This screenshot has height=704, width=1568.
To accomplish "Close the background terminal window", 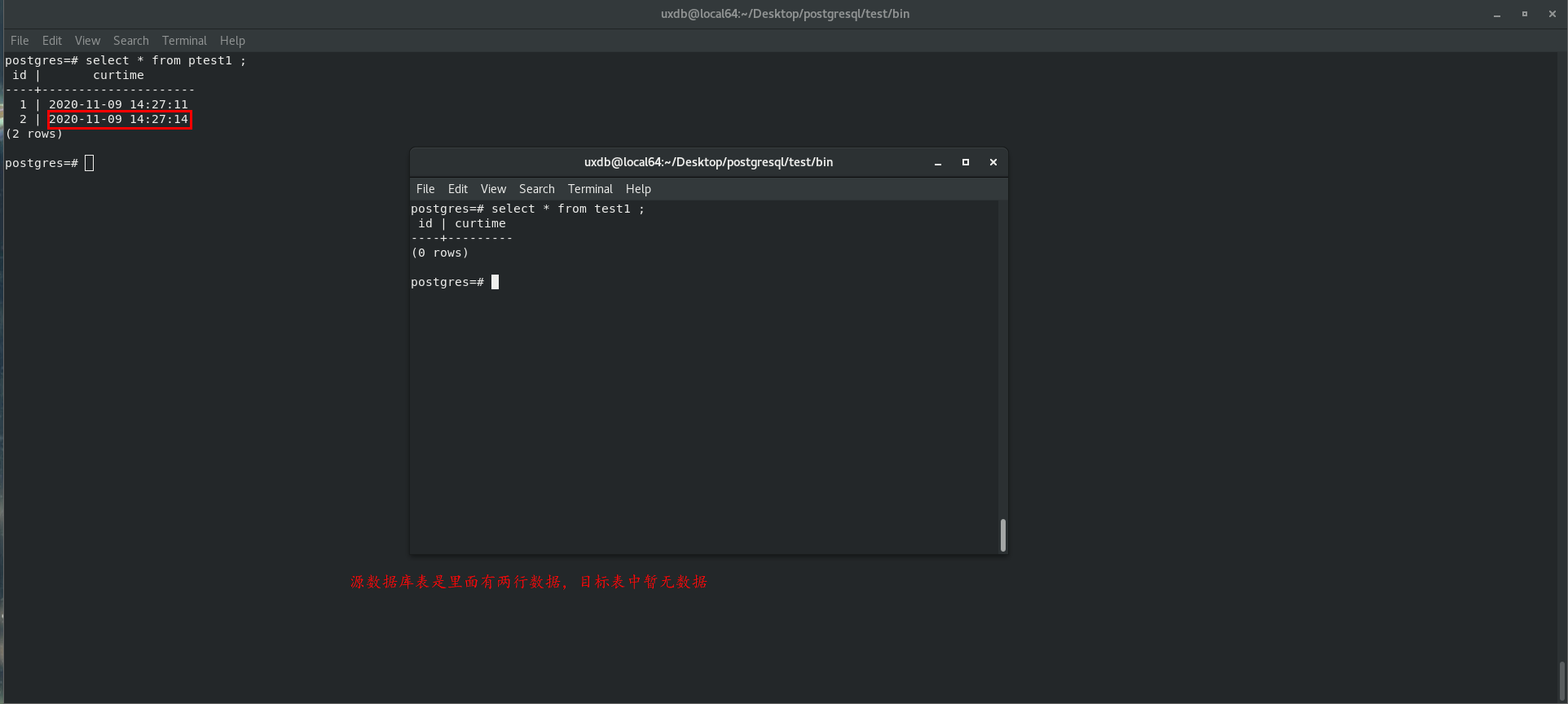I will point(1553,14).
